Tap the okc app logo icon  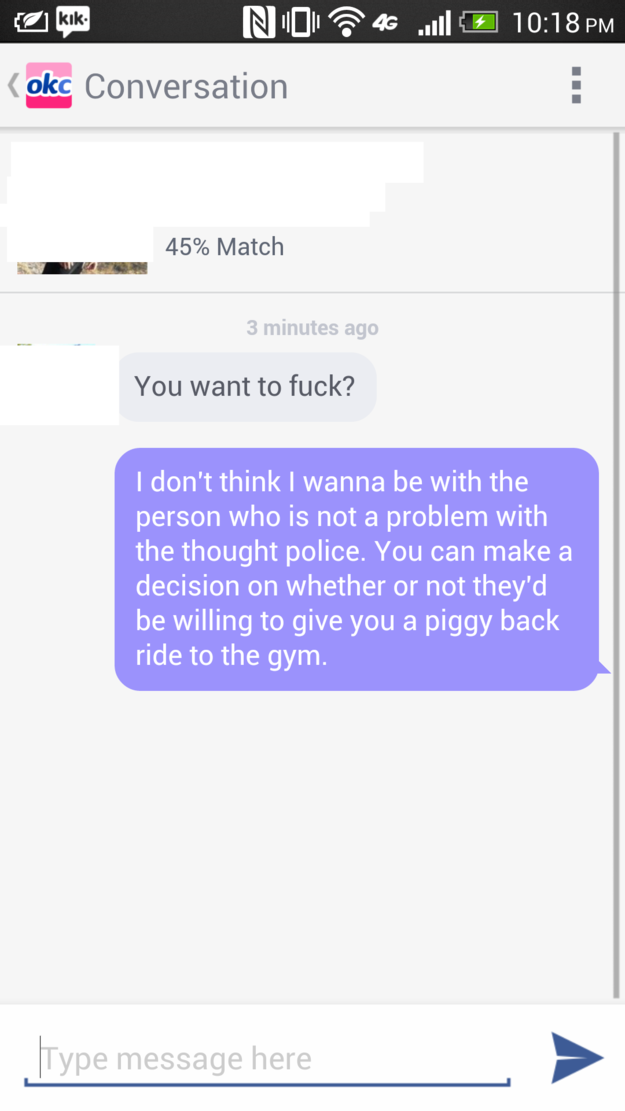point(49,85)
